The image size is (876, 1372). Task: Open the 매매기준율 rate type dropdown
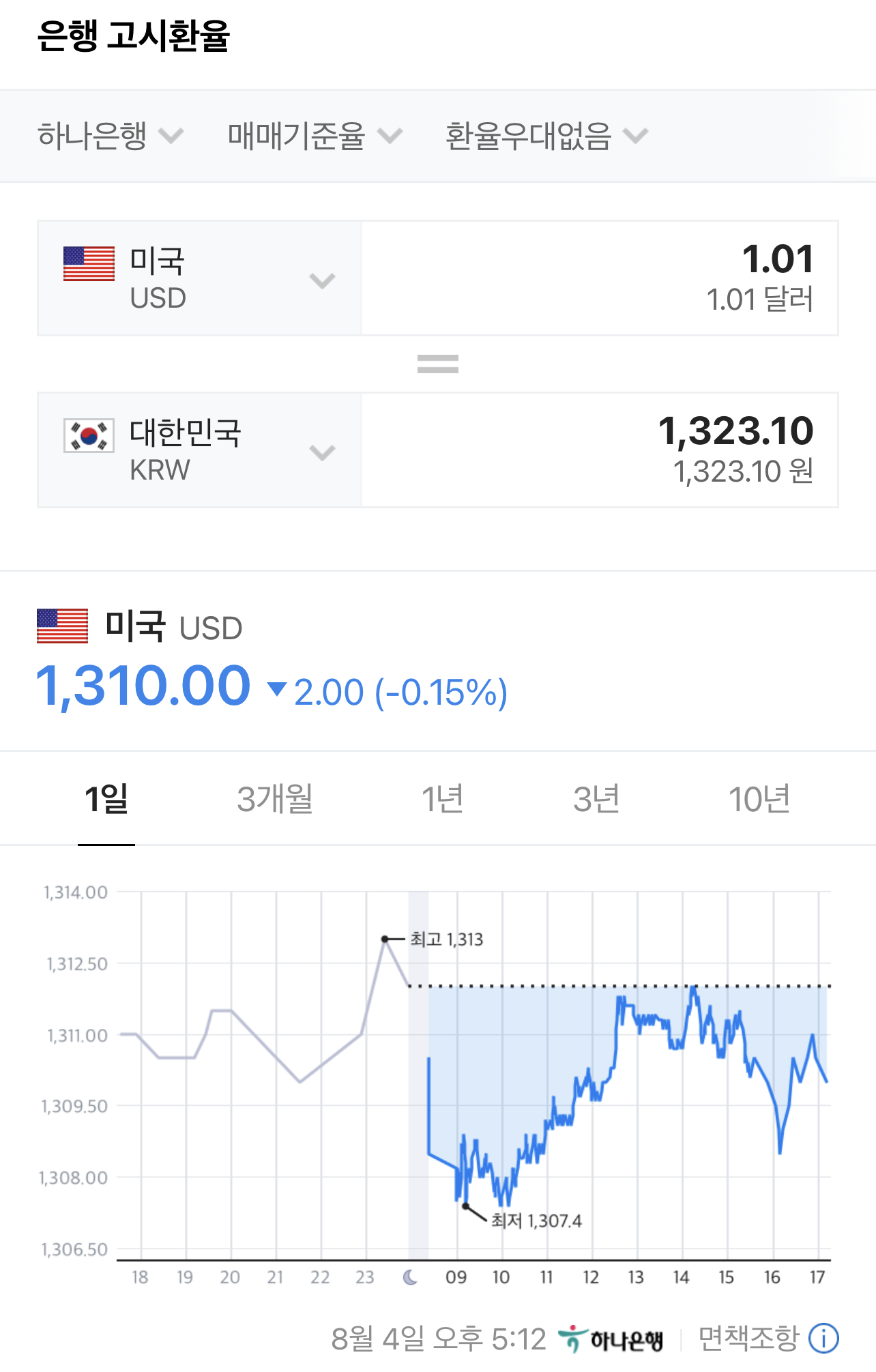tap(315, 135)
